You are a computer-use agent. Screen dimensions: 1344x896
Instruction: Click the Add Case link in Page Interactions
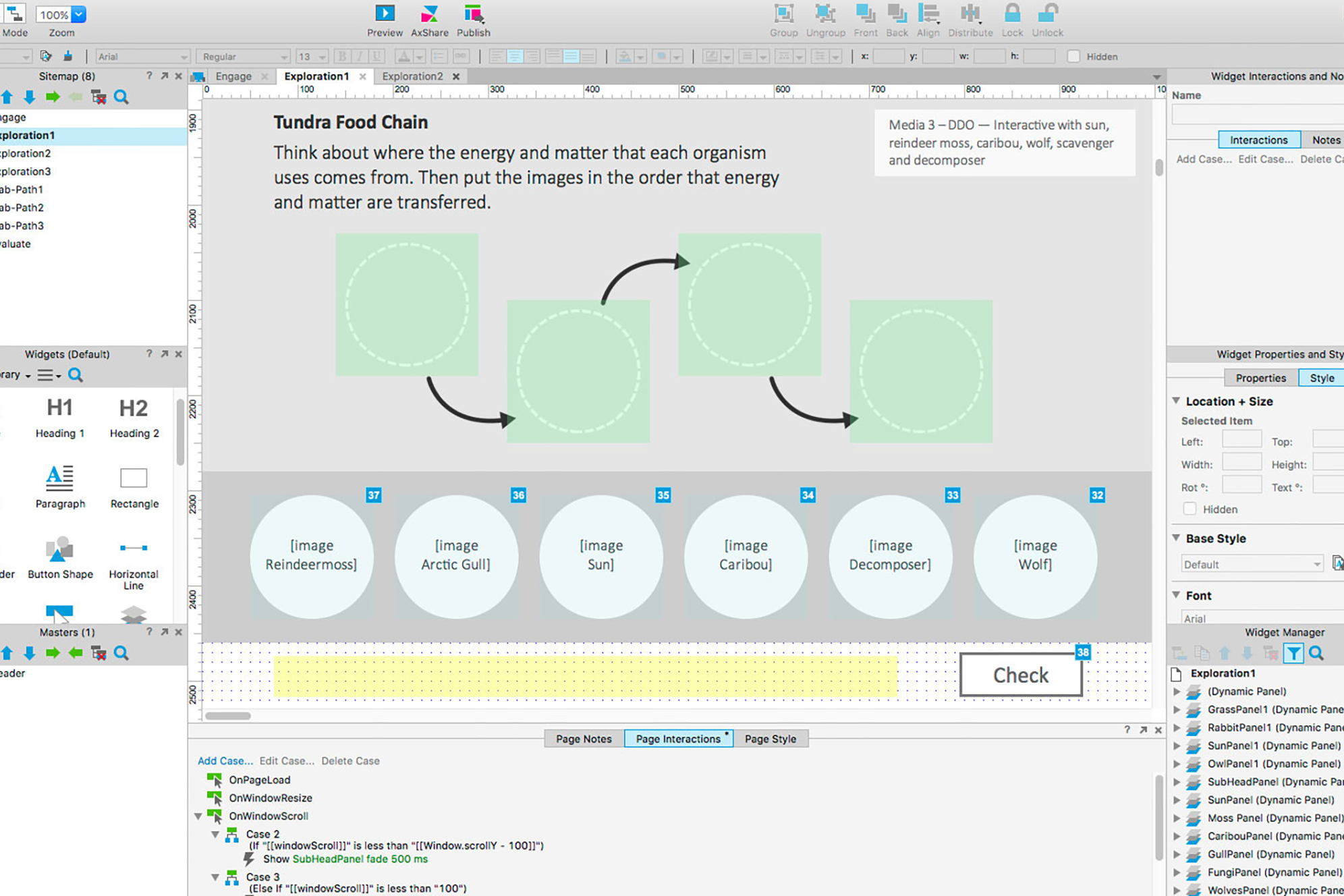pos(225,760)
